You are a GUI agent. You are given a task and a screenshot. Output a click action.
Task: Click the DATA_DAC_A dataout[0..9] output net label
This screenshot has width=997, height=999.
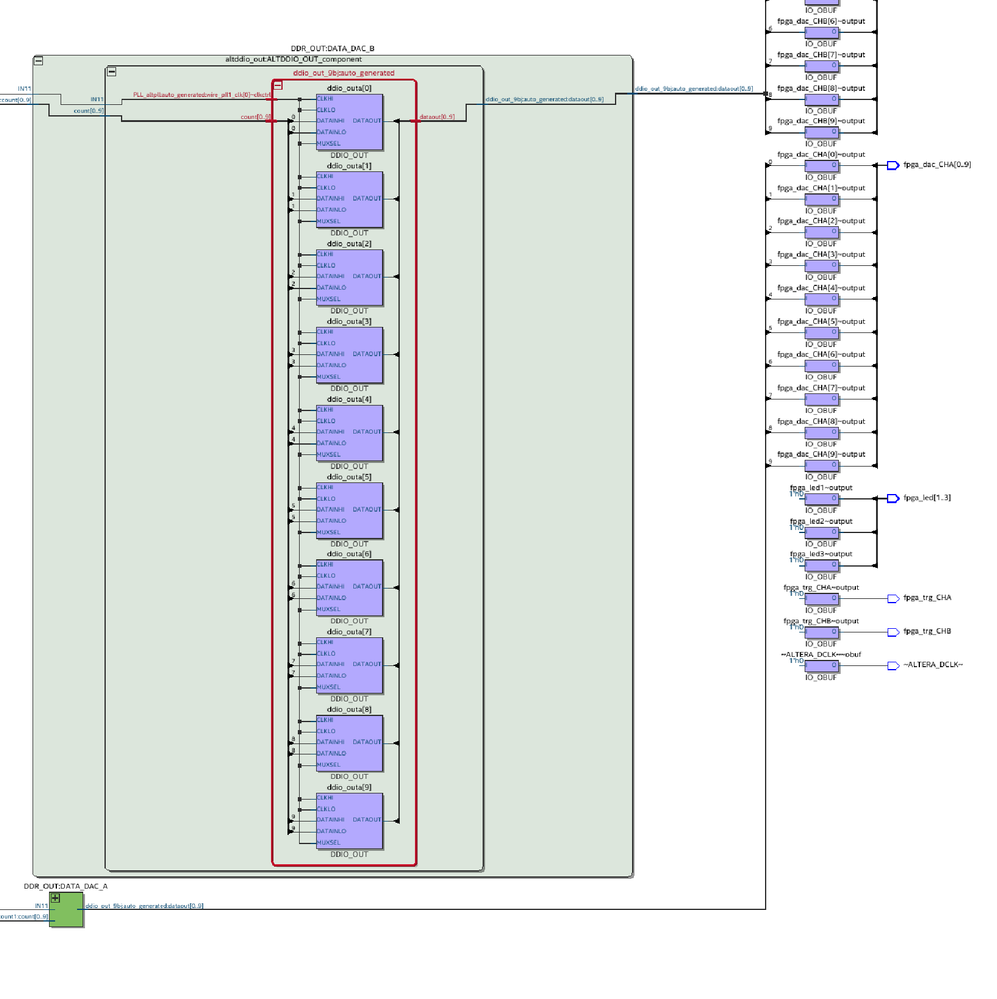(x=145, y=906)
